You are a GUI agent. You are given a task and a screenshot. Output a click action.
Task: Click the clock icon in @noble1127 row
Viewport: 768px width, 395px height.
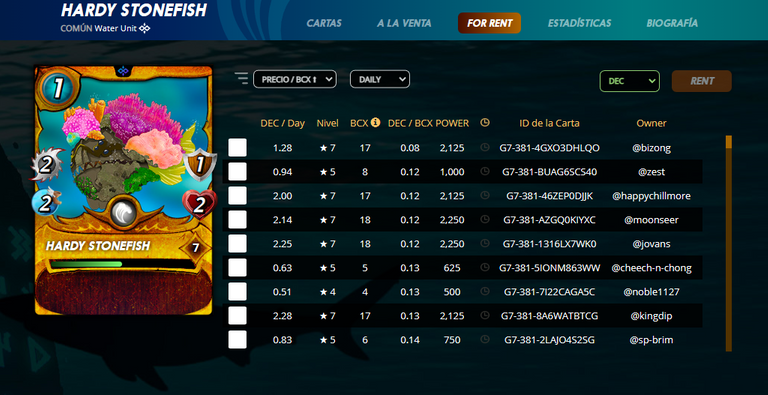click(x=484, y=292)
